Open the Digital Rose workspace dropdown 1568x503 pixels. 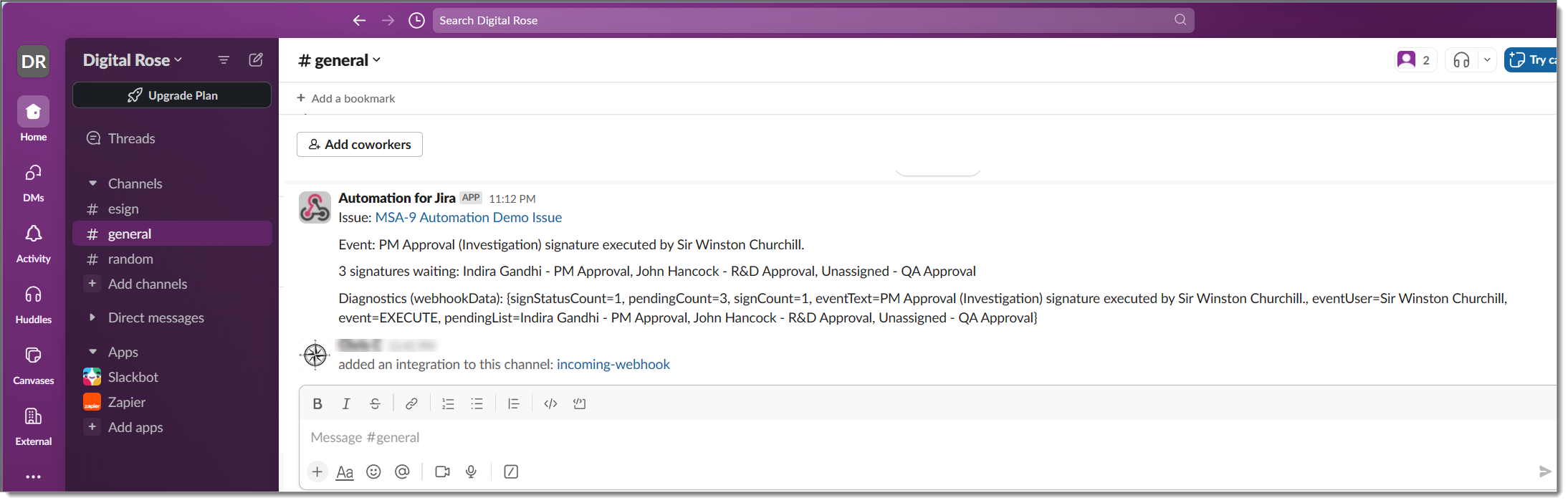133,60
